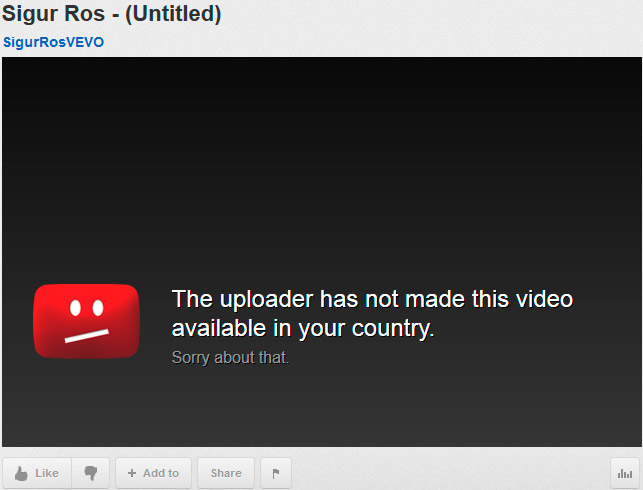Click the 'Like' text label
Image resolution: width=643 pixels, height=490 pixels.
click(x=47, y=473)
